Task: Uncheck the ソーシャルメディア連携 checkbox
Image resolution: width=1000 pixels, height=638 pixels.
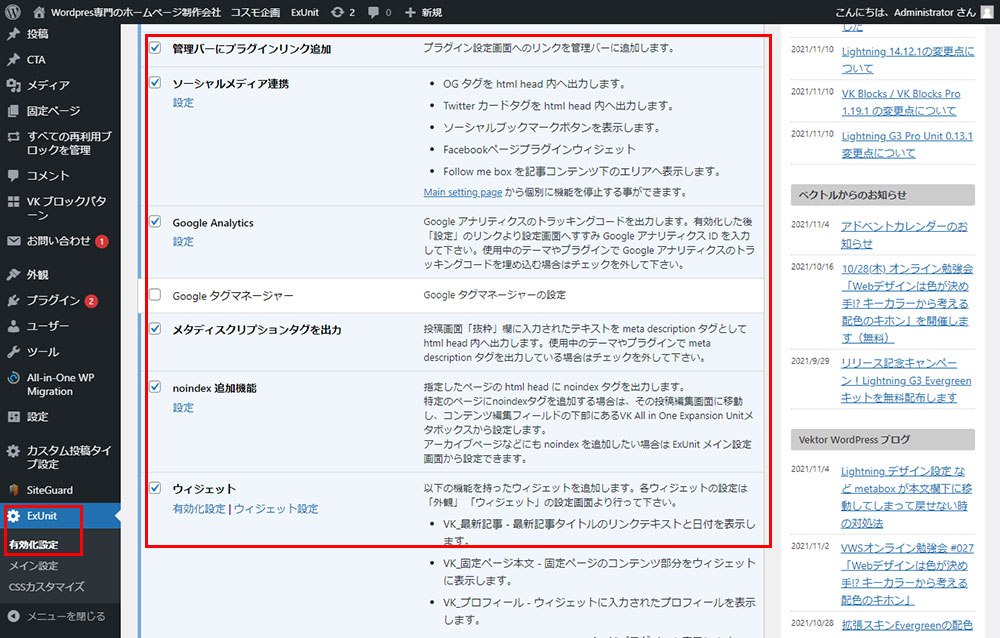Action: pyautogui.click(x=154, y=83)
